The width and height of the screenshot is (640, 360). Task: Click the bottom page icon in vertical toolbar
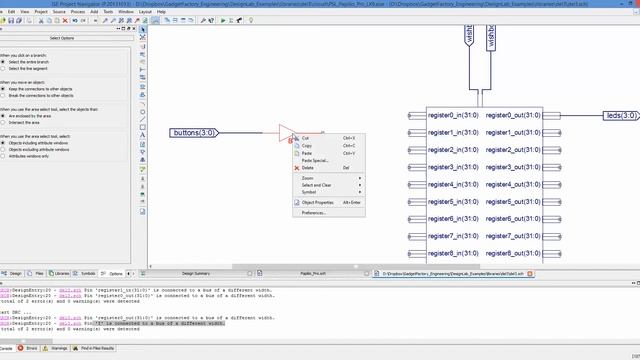(x=142, y=211)
